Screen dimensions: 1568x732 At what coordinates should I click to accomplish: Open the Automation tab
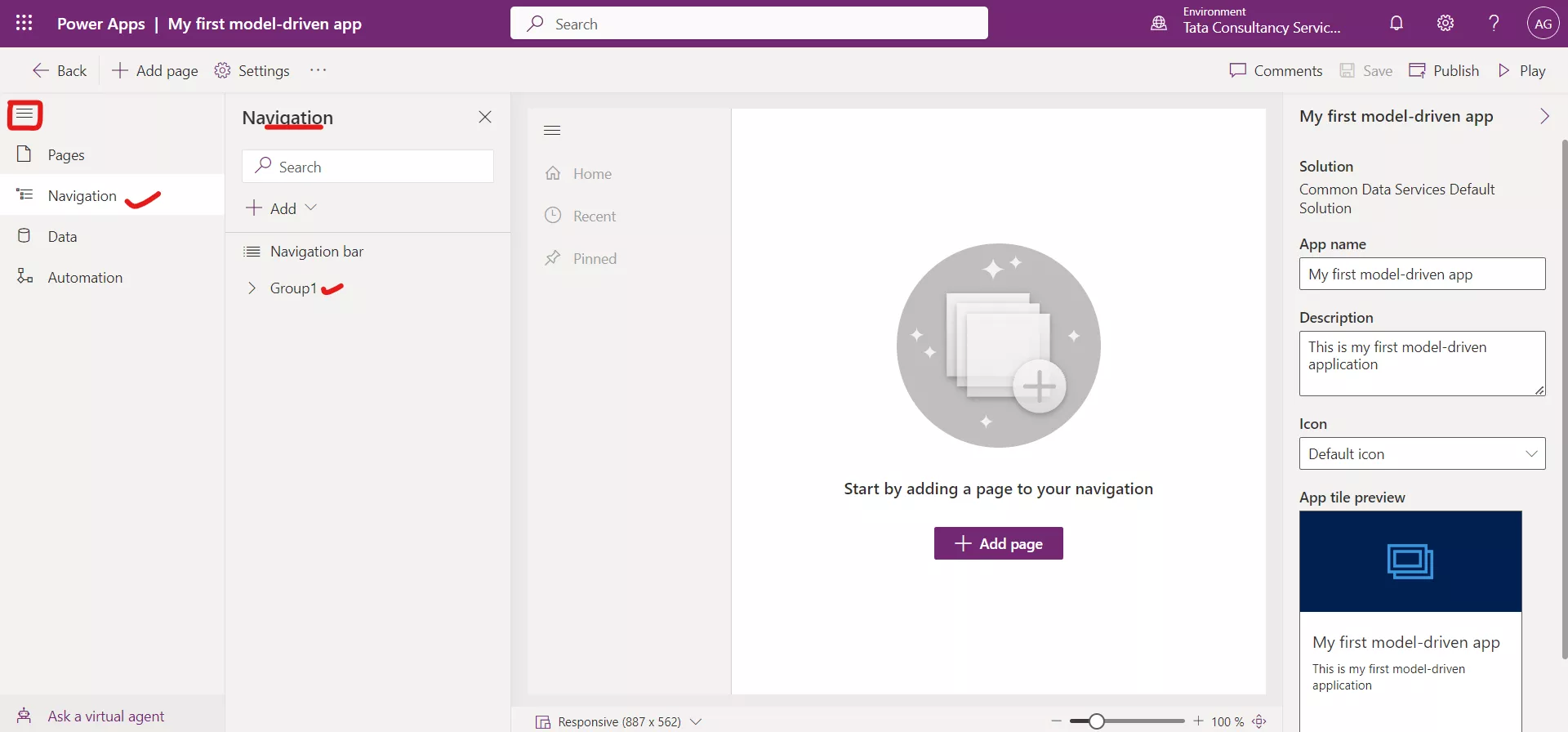pos(112,277)
